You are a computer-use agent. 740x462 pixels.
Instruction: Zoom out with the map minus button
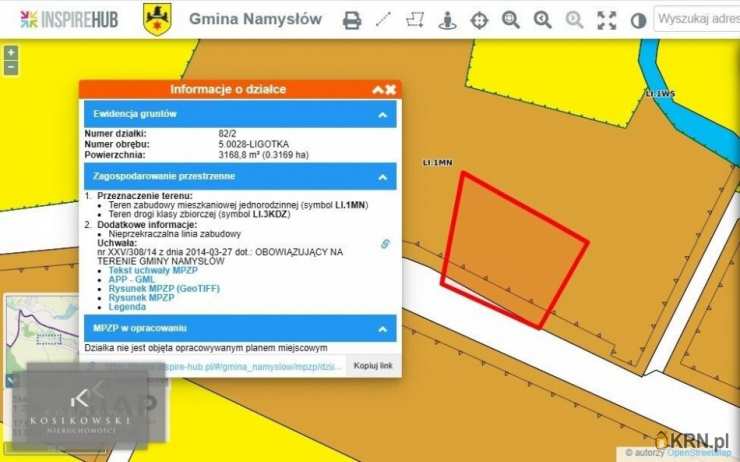tap(11, 67)
